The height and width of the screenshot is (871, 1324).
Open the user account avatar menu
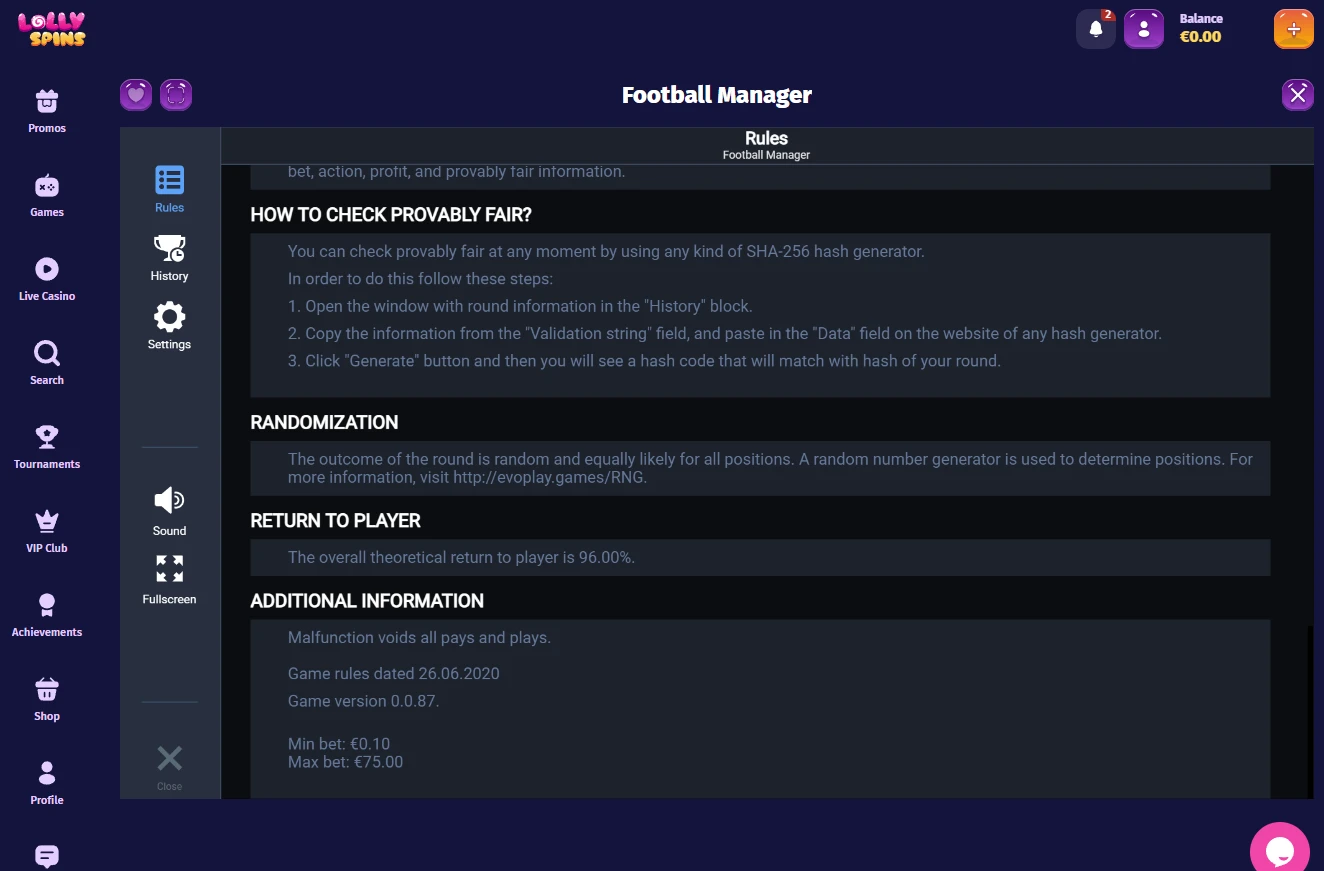point(1144,29)
